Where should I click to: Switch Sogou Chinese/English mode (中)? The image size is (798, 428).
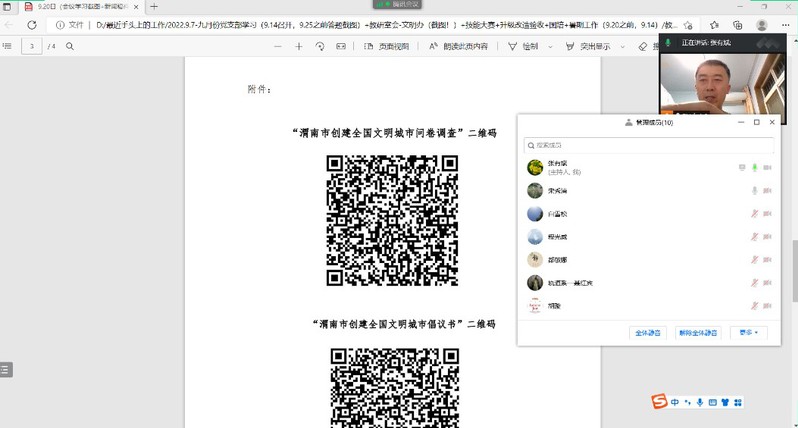(675, 402)
